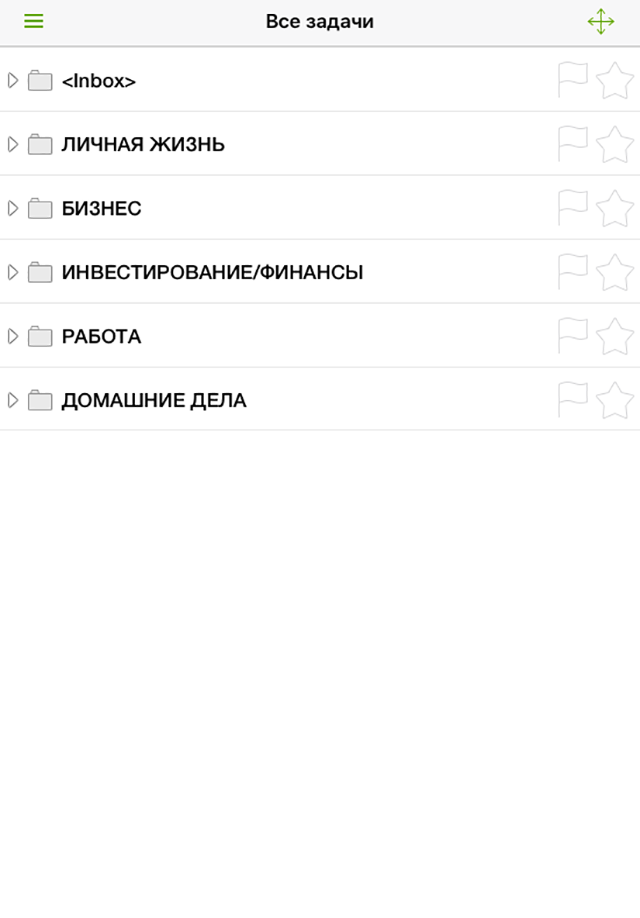Open the ДОМАШНИЕ ДЕЛА item
The image size is (640, 918).
320,400
